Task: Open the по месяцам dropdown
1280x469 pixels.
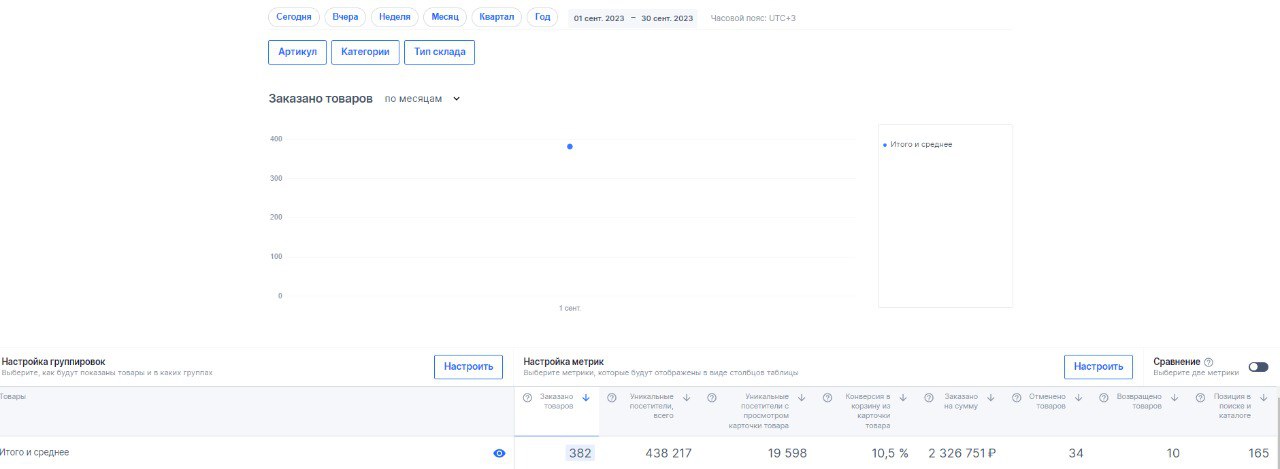Action: pyautogui.click(x=423, y=99)
